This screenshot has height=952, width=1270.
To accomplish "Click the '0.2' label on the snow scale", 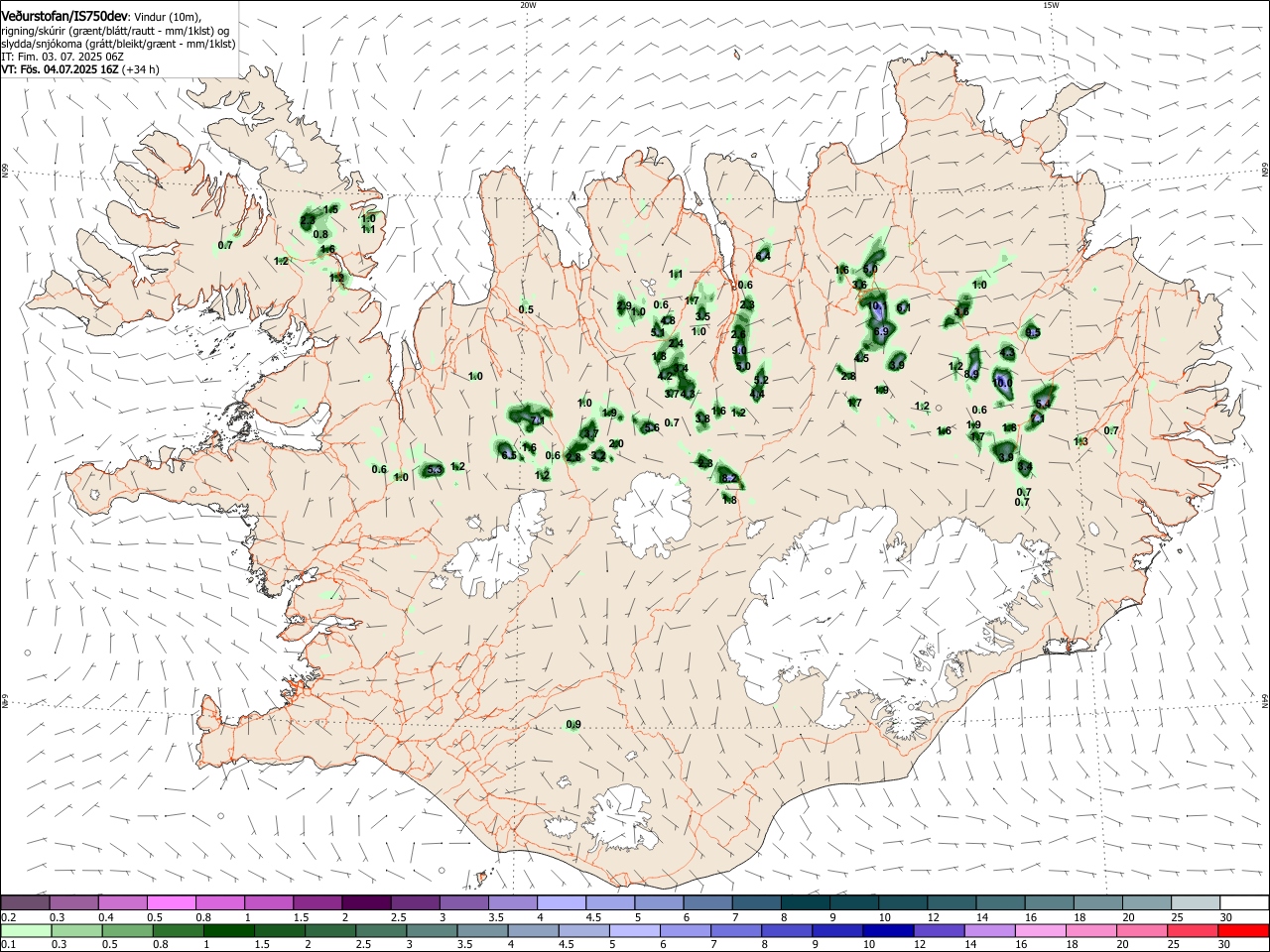I will (x=9, y=916).
